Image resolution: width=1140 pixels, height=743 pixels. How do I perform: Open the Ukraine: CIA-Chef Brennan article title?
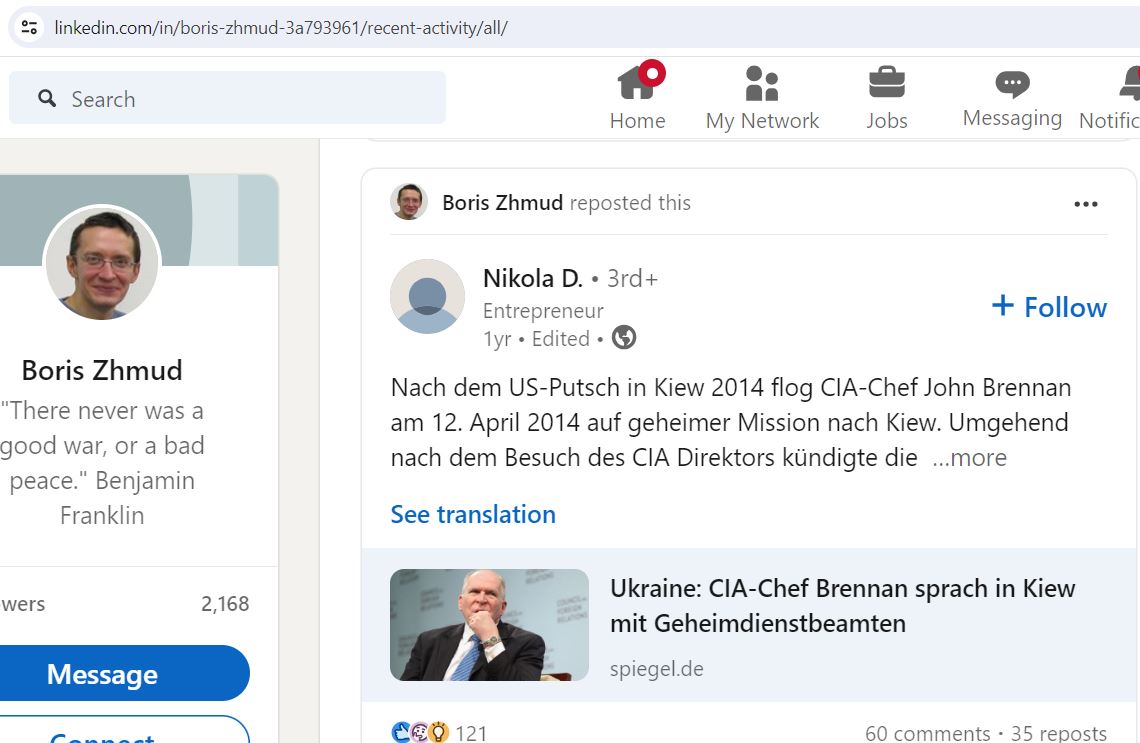[x=843, y=606]
